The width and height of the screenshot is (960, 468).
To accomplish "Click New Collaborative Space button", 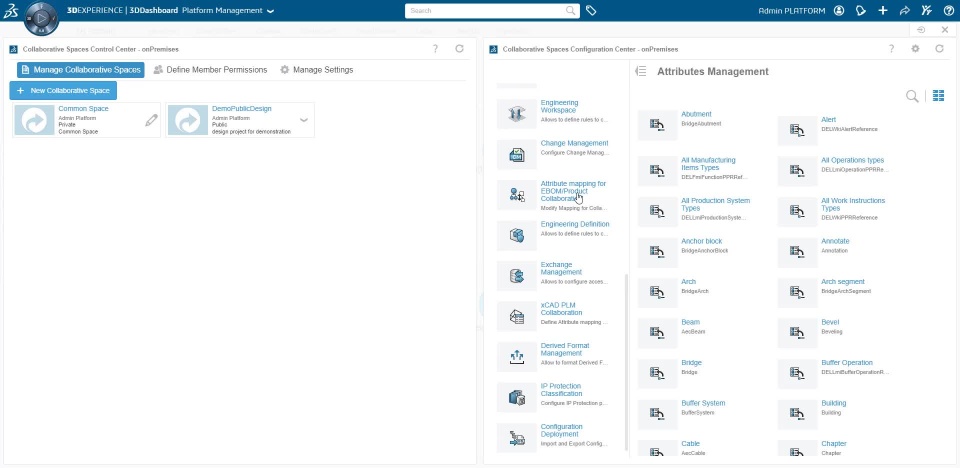I will 63,91.
